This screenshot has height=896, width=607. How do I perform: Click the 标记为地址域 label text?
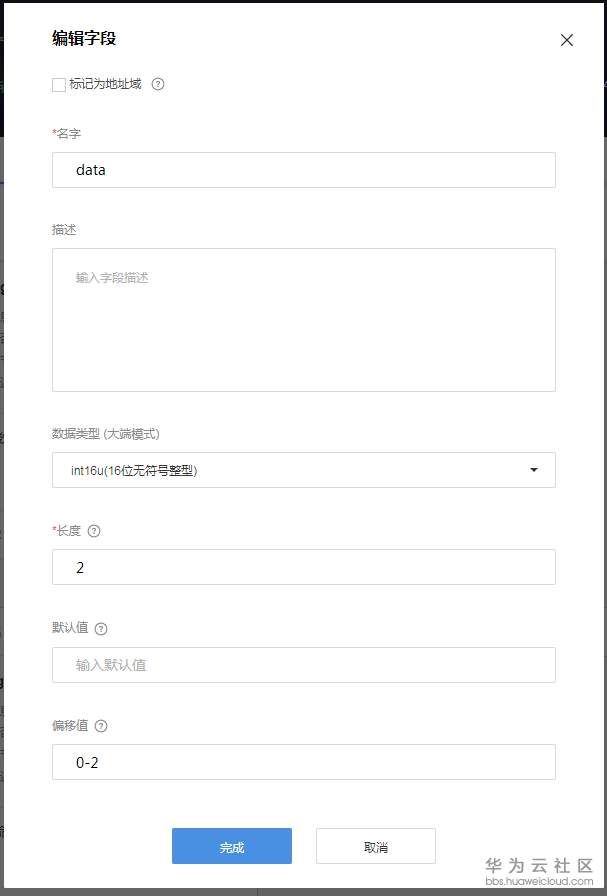click(105, 85)
